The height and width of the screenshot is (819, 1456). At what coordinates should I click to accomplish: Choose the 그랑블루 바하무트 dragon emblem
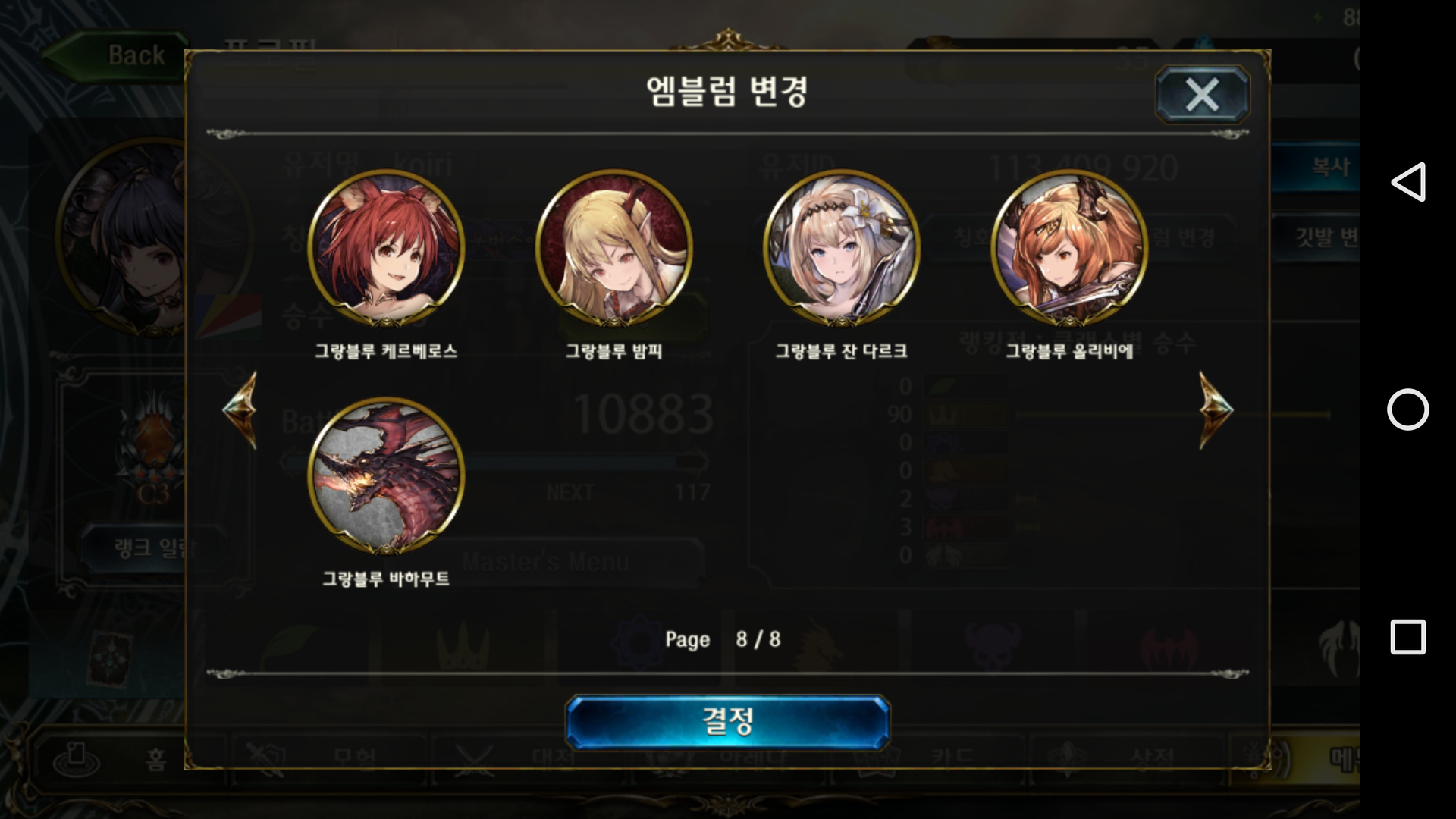pos(386,475)
